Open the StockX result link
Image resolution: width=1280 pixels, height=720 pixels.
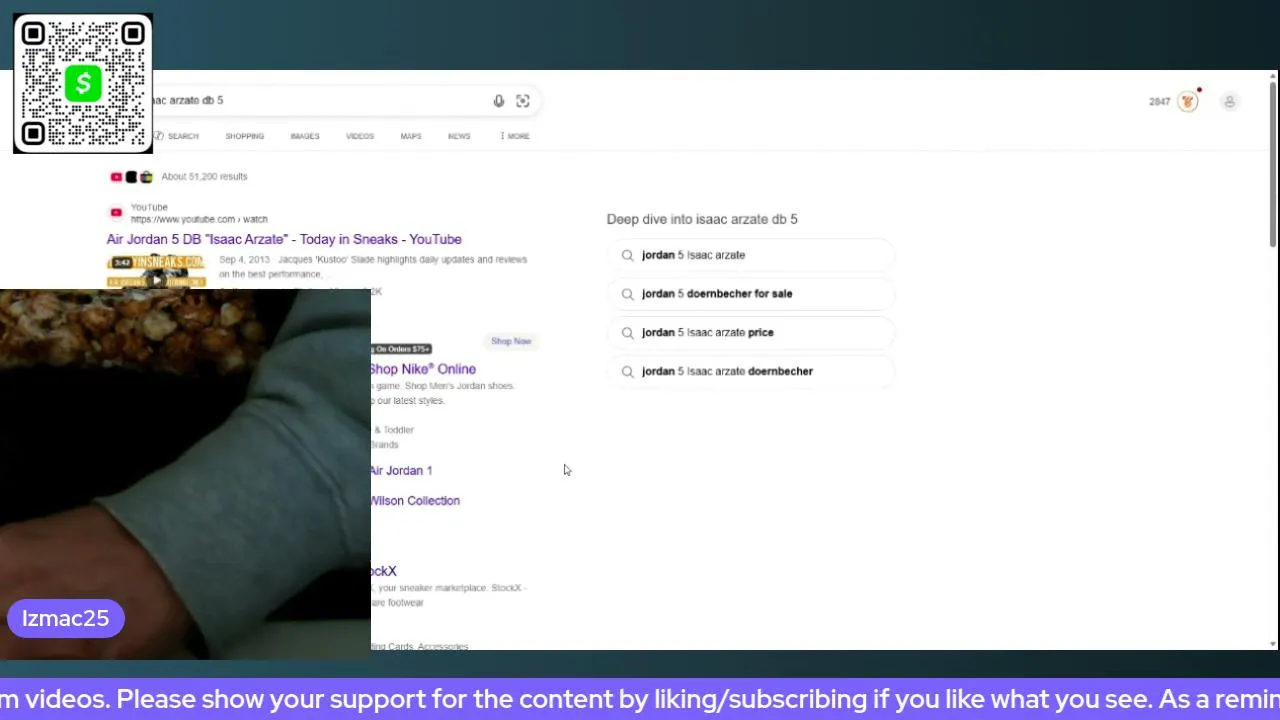pyautogui.click(x=384, y=571)
